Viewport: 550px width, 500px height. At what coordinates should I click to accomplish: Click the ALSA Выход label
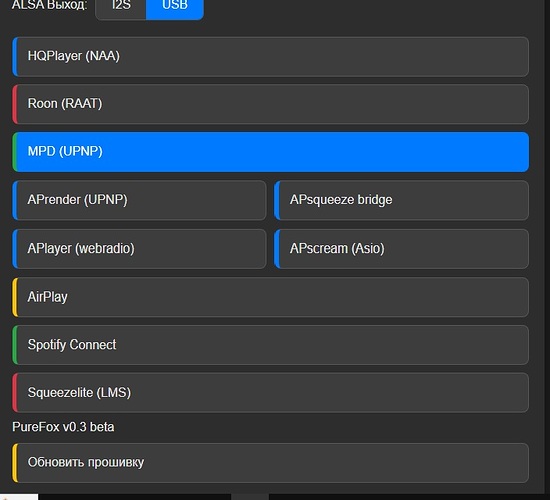[x=49, y=5]
